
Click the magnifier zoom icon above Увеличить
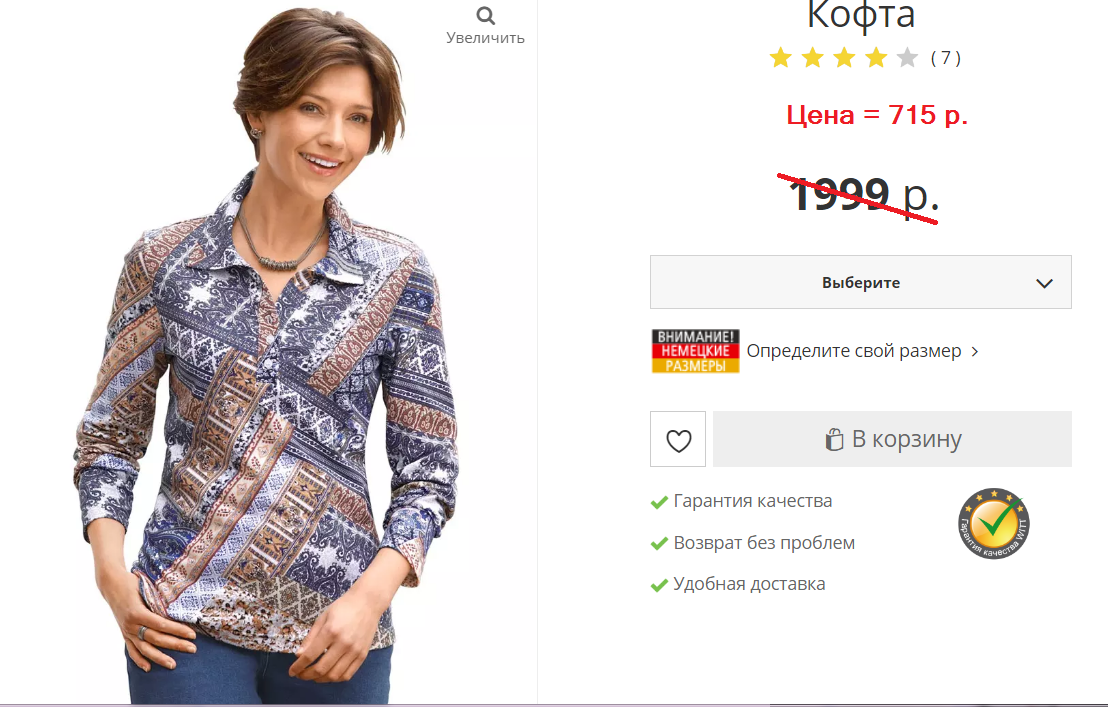[485, 15]
